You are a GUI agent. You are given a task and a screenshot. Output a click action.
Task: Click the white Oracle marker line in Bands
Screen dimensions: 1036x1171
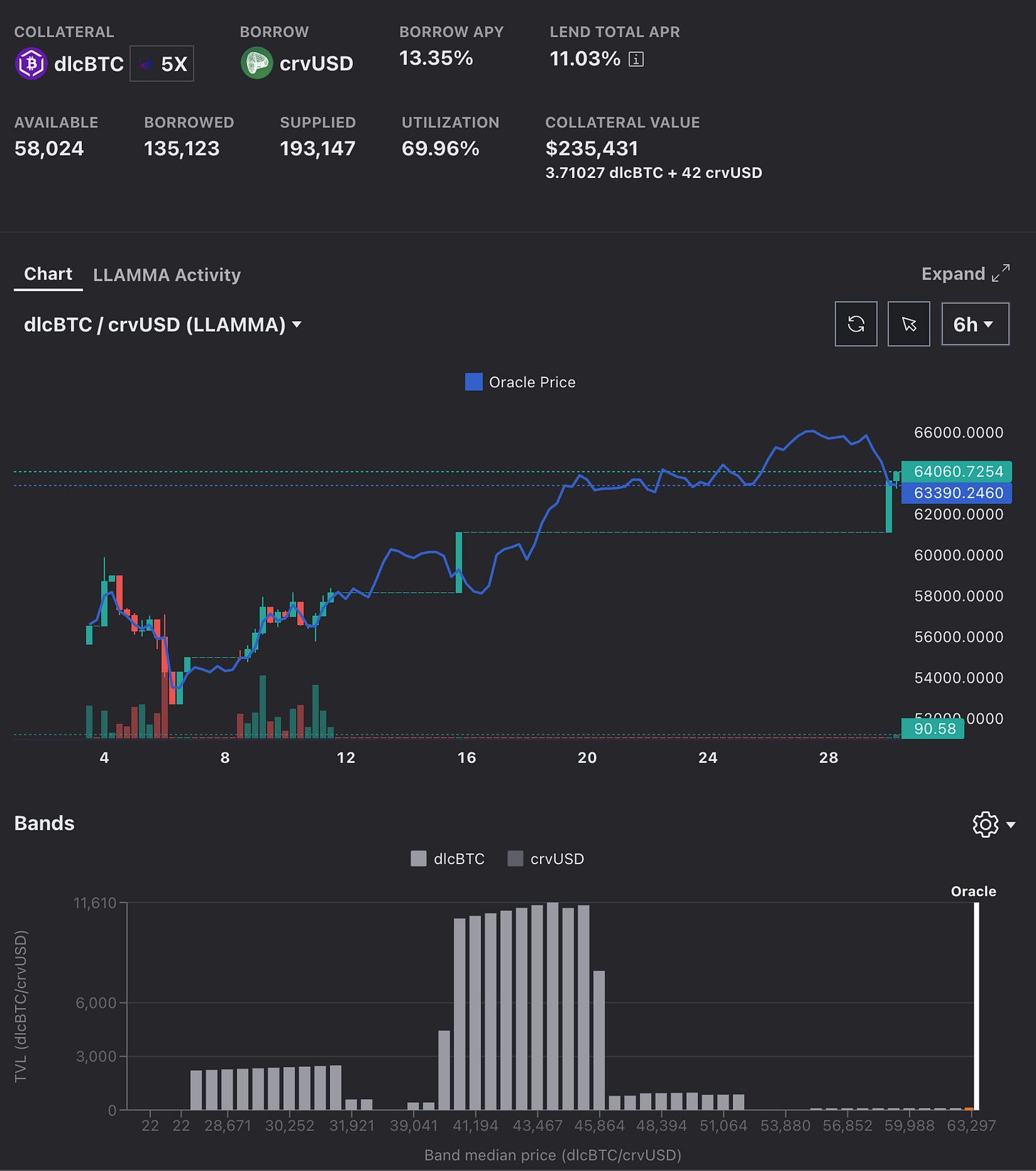point(976,1006)
